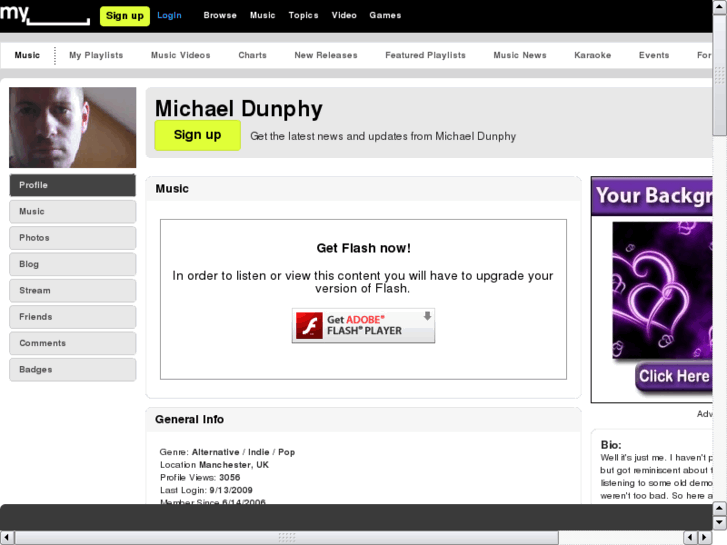Click the Click Here ad button
727x545 pixels.
coord(673,376)
